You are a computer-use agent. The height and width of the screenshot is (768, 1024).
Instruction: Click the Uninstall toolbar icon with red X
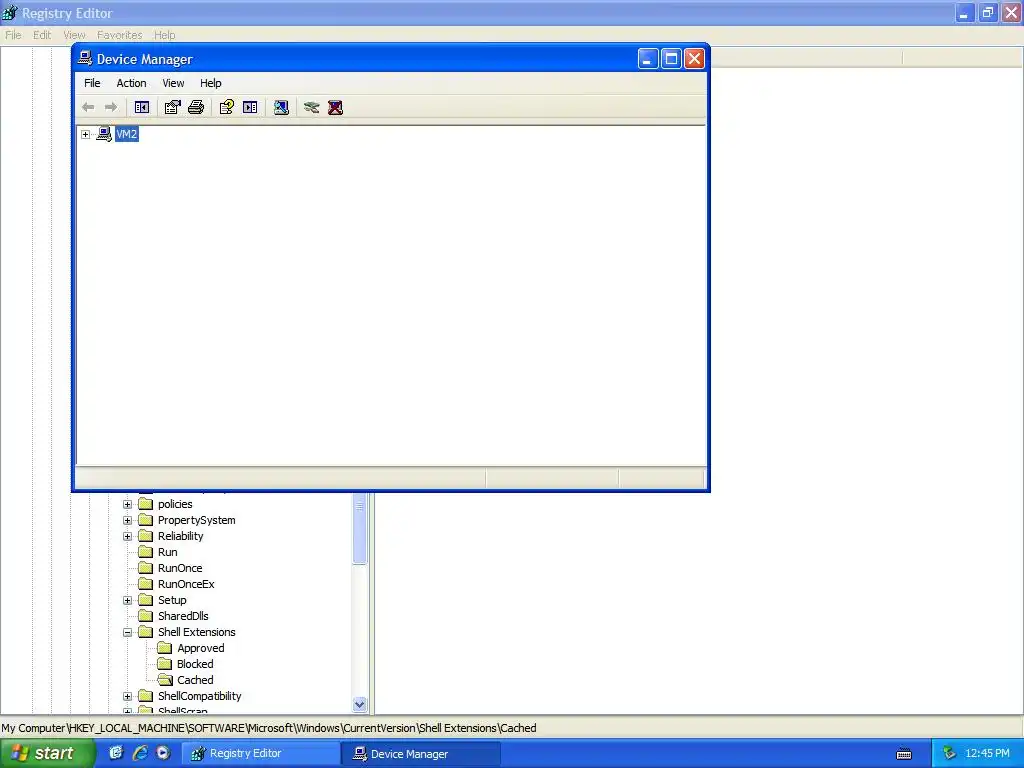(x=336, y=107)
